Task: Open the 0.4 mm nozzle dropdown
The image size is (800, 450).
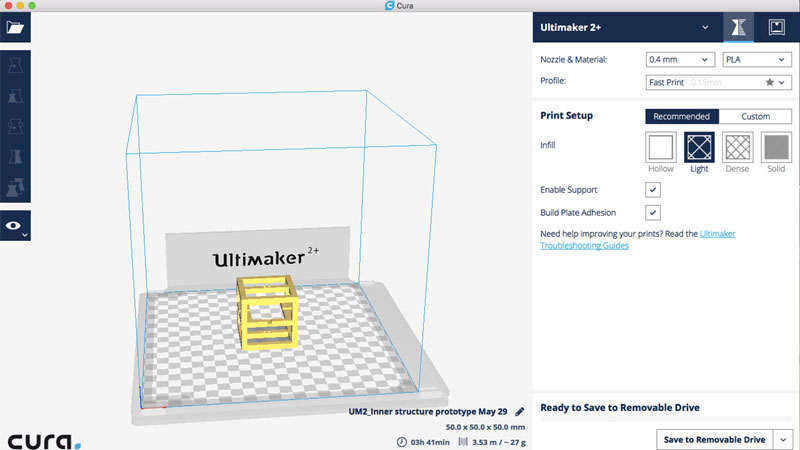Action: [x=679, y=60]
